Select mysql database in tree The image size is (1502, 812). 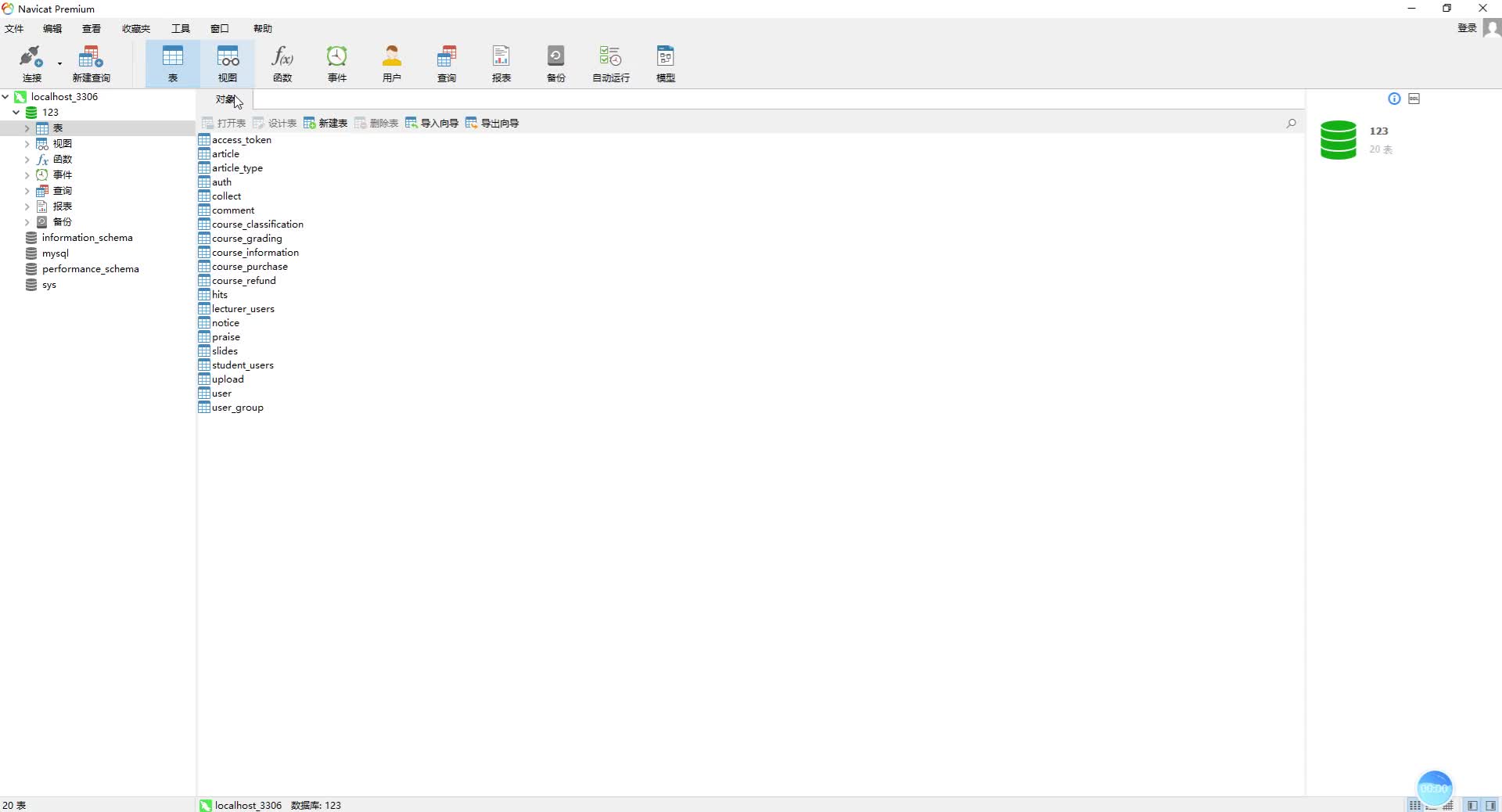55,253
